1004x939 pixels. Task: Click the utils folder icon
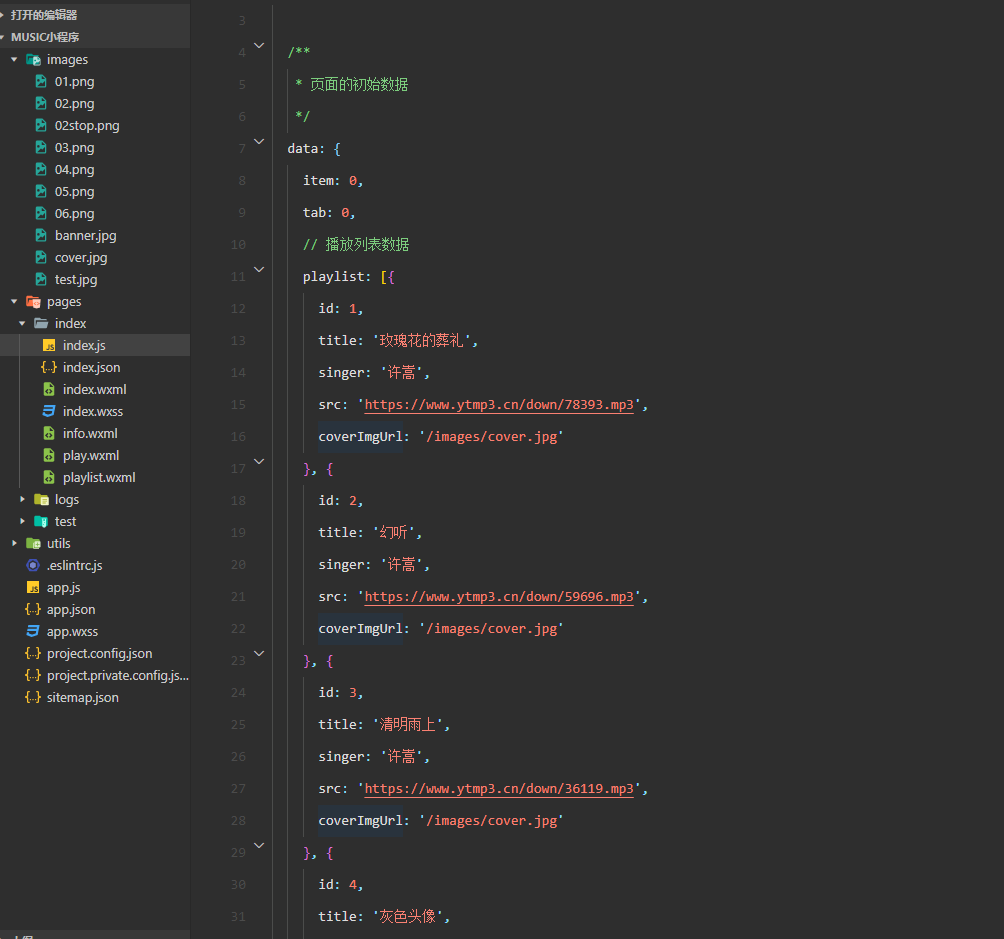click(x=33, y=543)
